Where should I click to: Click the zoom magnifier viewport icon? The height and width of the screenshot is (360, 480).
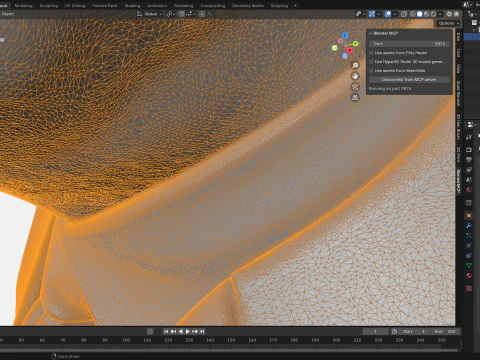point(355,65)
